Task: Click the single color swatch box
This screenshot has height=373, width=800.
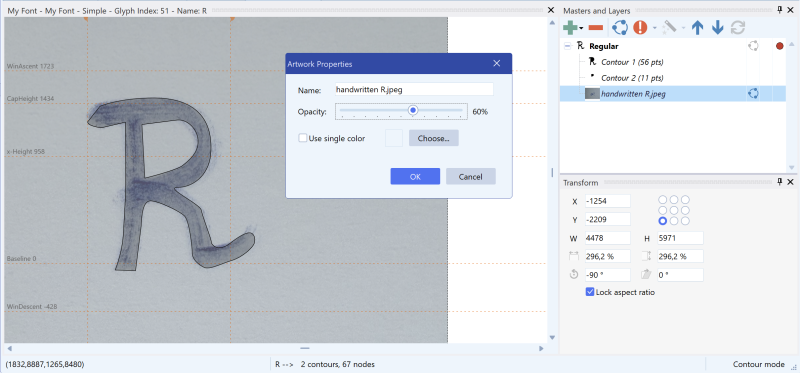Action: tap(394, 138)
